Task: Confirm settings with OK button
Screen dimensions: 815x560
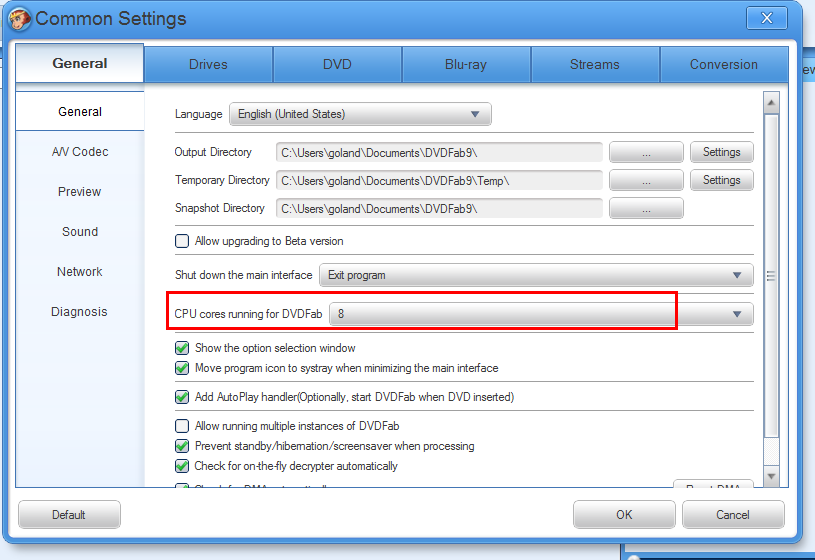Action: coord(624,515)
